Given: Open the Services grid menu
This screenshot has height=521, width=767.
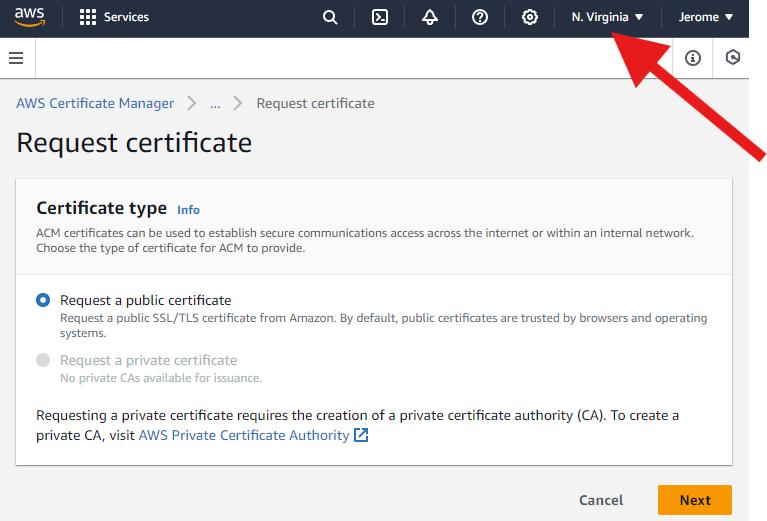Looking at the screenshot, I should [x=88, y=17].
